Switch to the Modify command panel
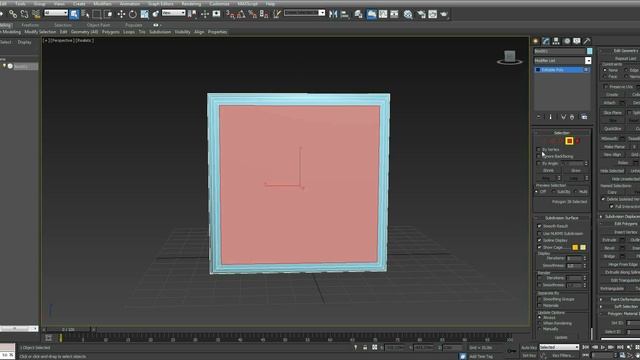Screen dimensions: 640x360 [x=546, y=41]
